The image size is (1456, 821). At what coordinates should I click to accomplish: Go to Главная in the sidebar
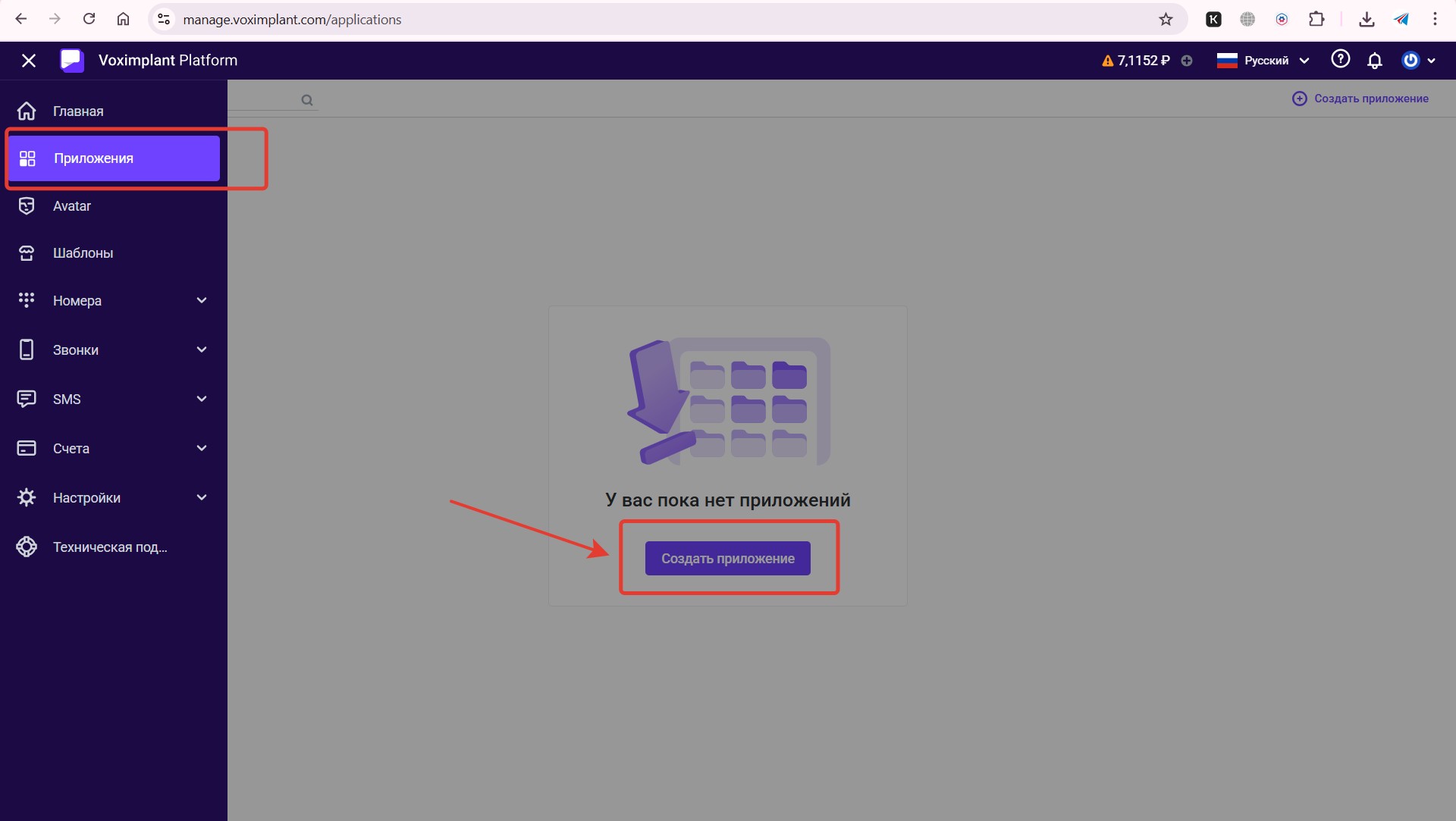tap(78, 111)
